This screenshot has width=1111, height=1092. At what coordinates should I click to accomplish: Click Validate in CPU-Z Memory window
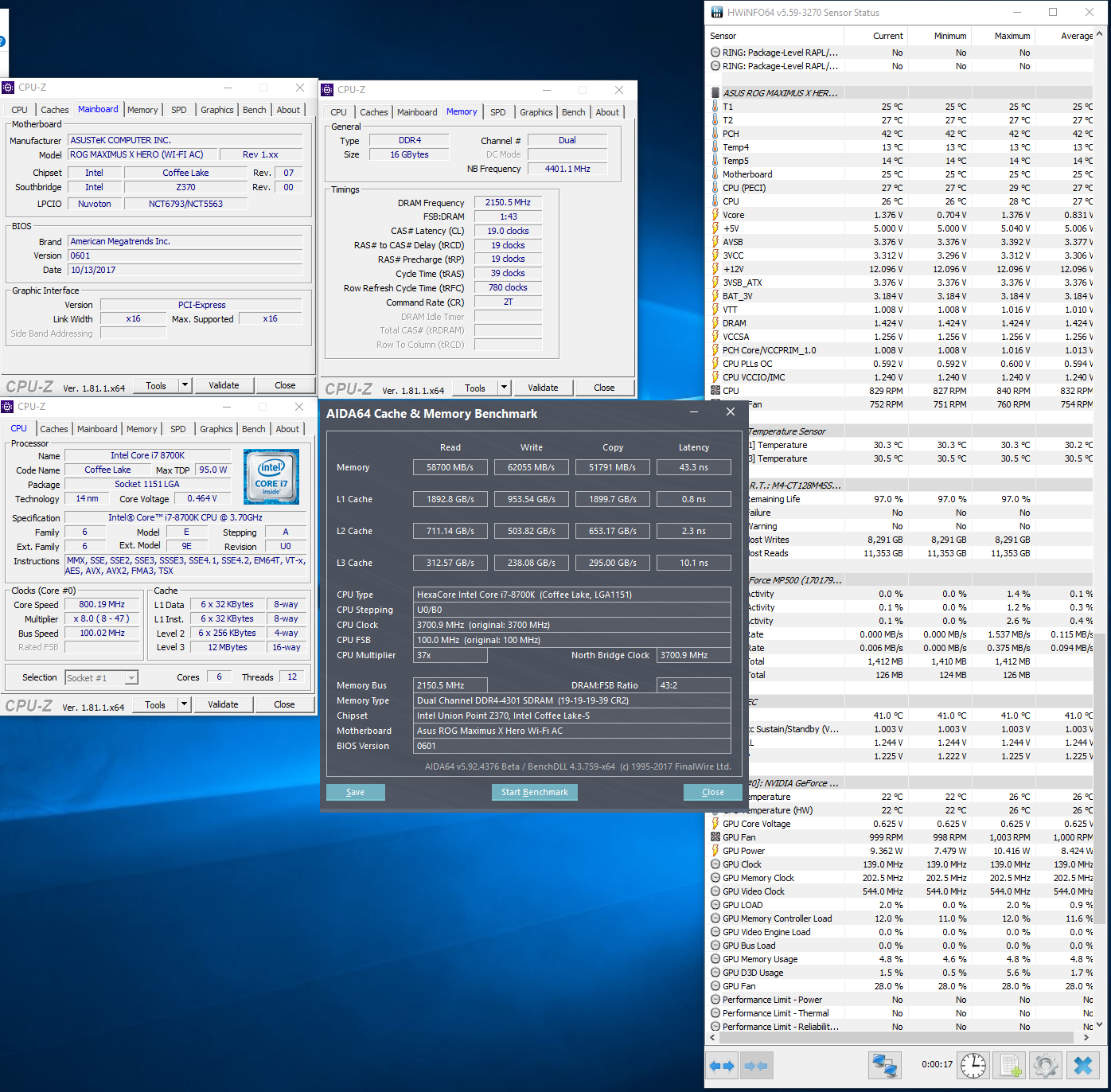tap(543, 388)
